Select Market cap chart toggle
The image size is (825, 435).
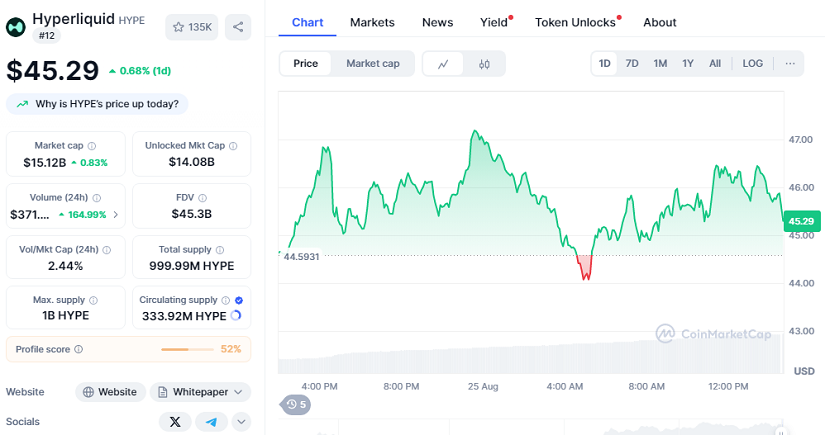373,64
